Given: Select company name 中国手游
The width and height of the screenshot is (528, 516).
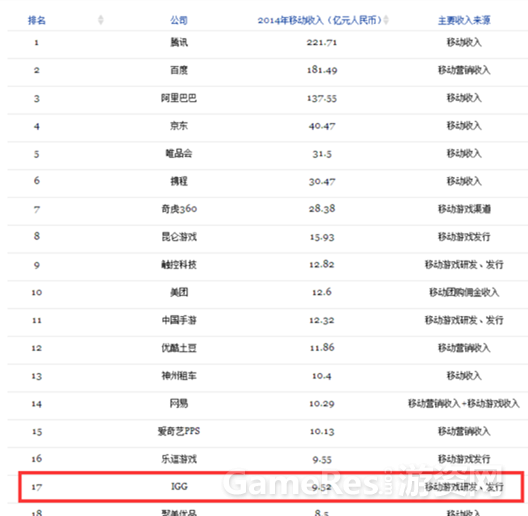Looking at the screenshot, I should click(x=179, y=320).
